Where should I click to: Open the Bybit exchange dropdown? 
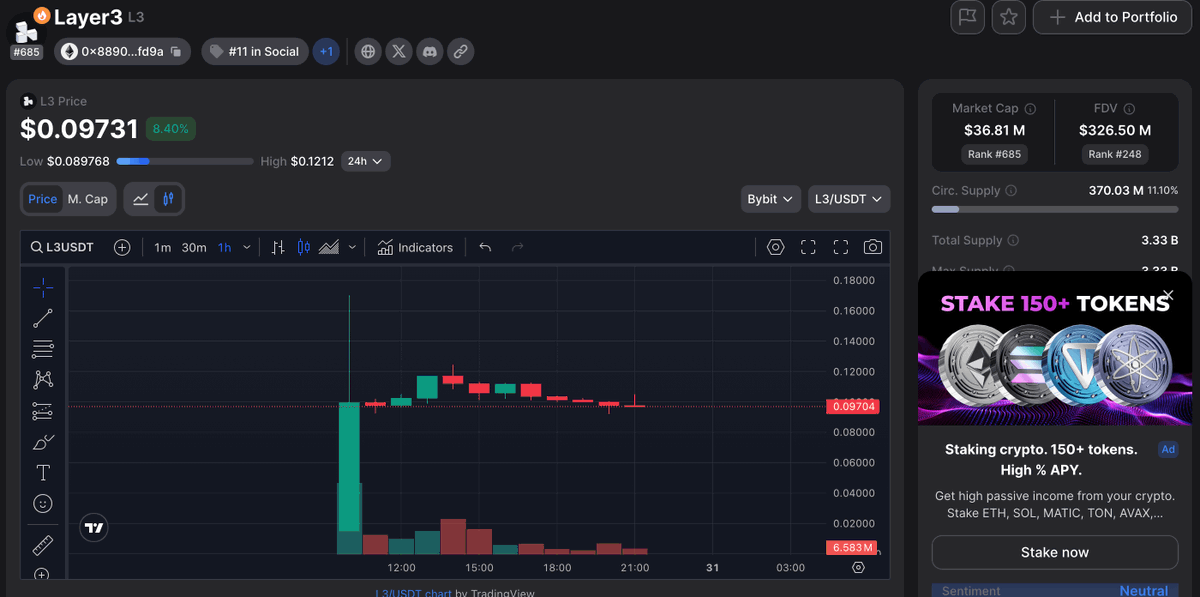point(770,199)
